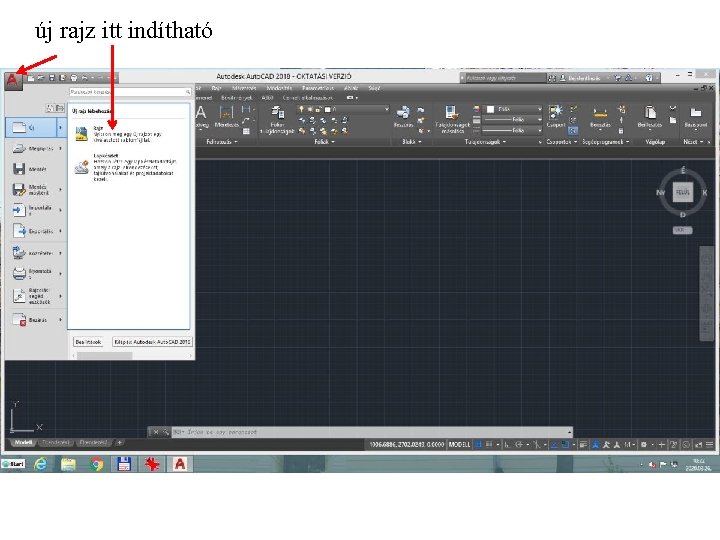Screen dimensions: 720x540
Task: Open the layer name dropdown in Fóliák panel
Action: pos(343,109)
